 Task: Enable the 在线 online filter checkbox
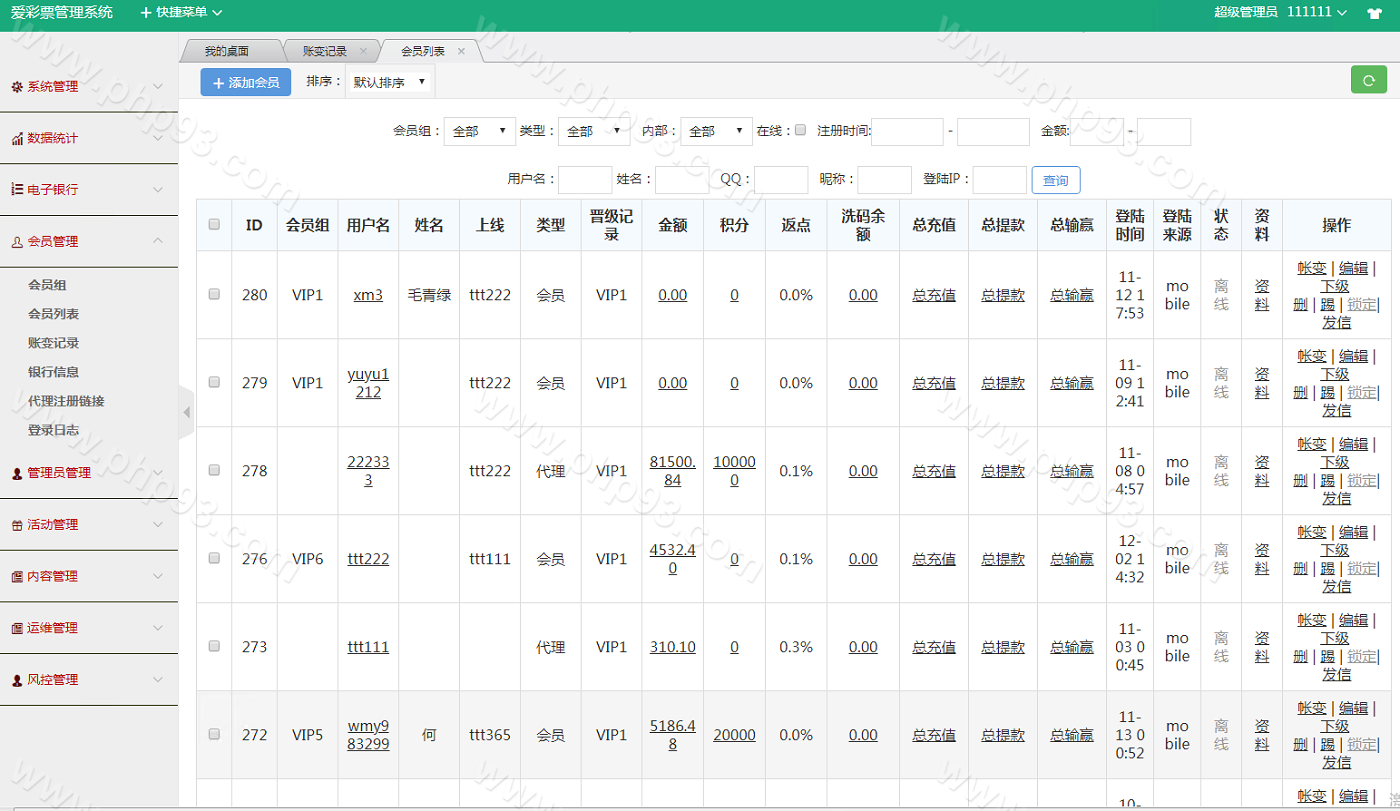[800, 130]
